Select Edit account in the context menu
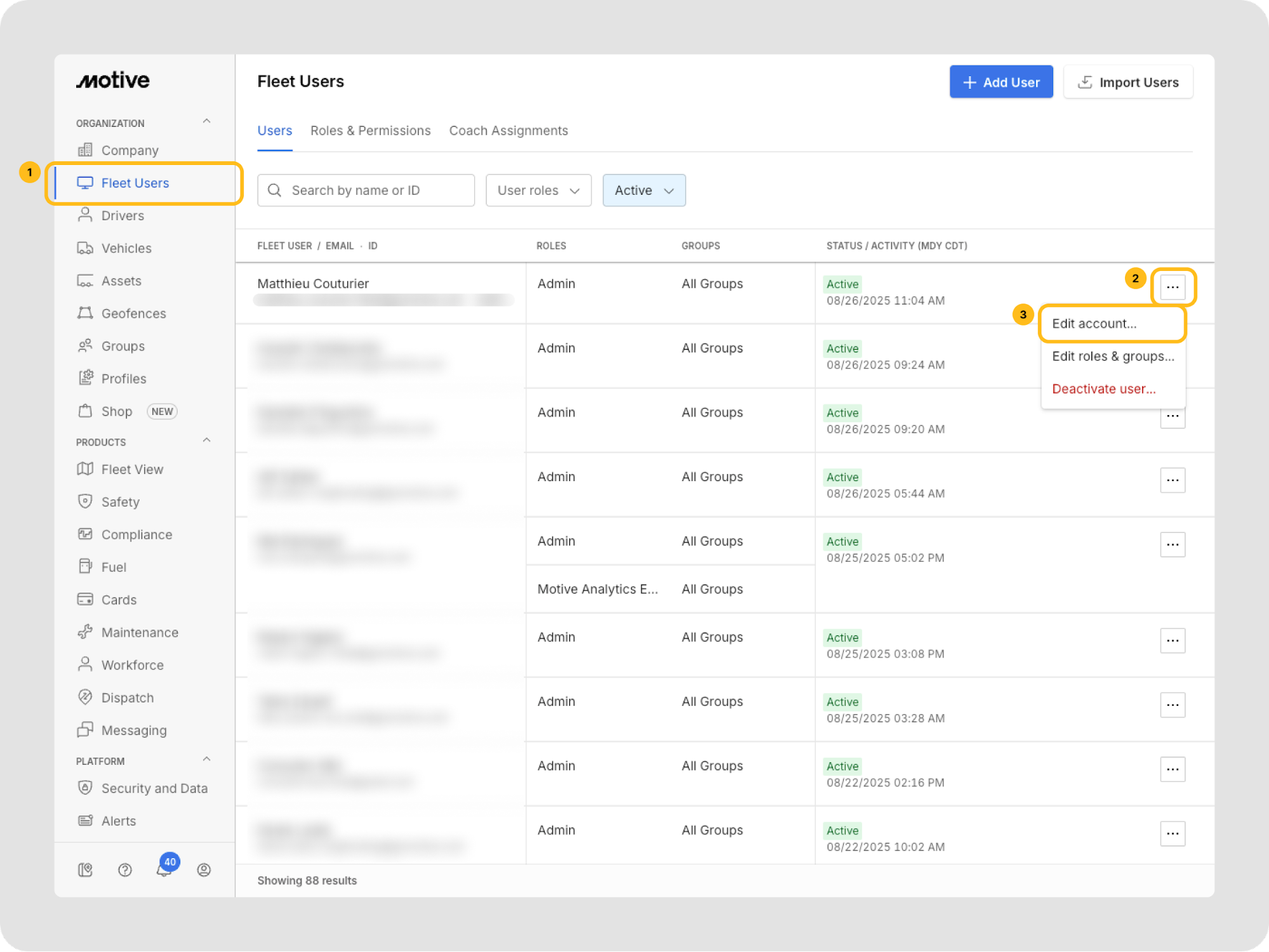This screenshot has height=952, width=1269. [1094, 324]
